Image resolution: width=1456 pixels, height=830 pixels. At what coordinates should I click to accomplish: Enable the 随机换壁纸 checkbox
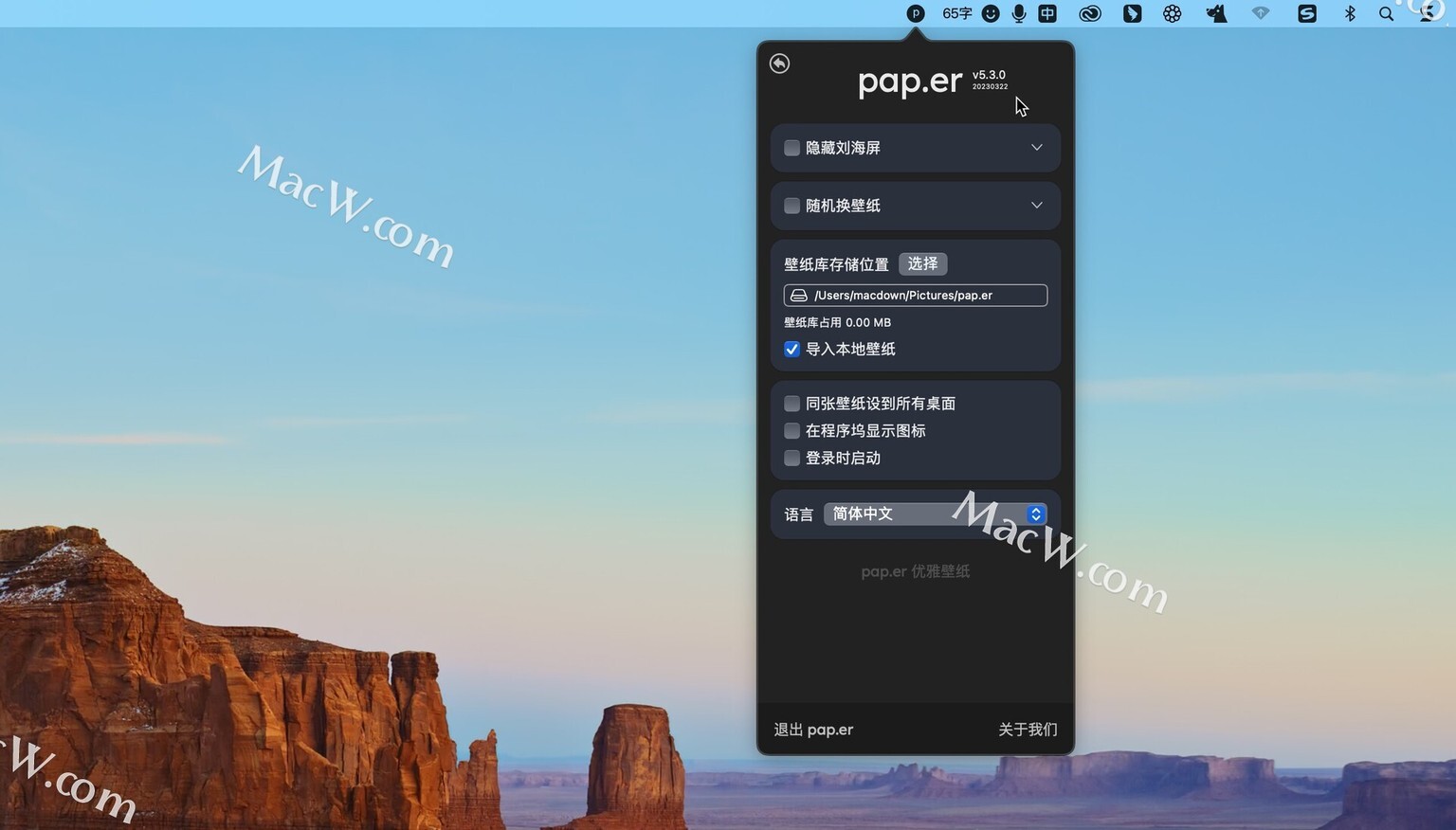(792, 206)
